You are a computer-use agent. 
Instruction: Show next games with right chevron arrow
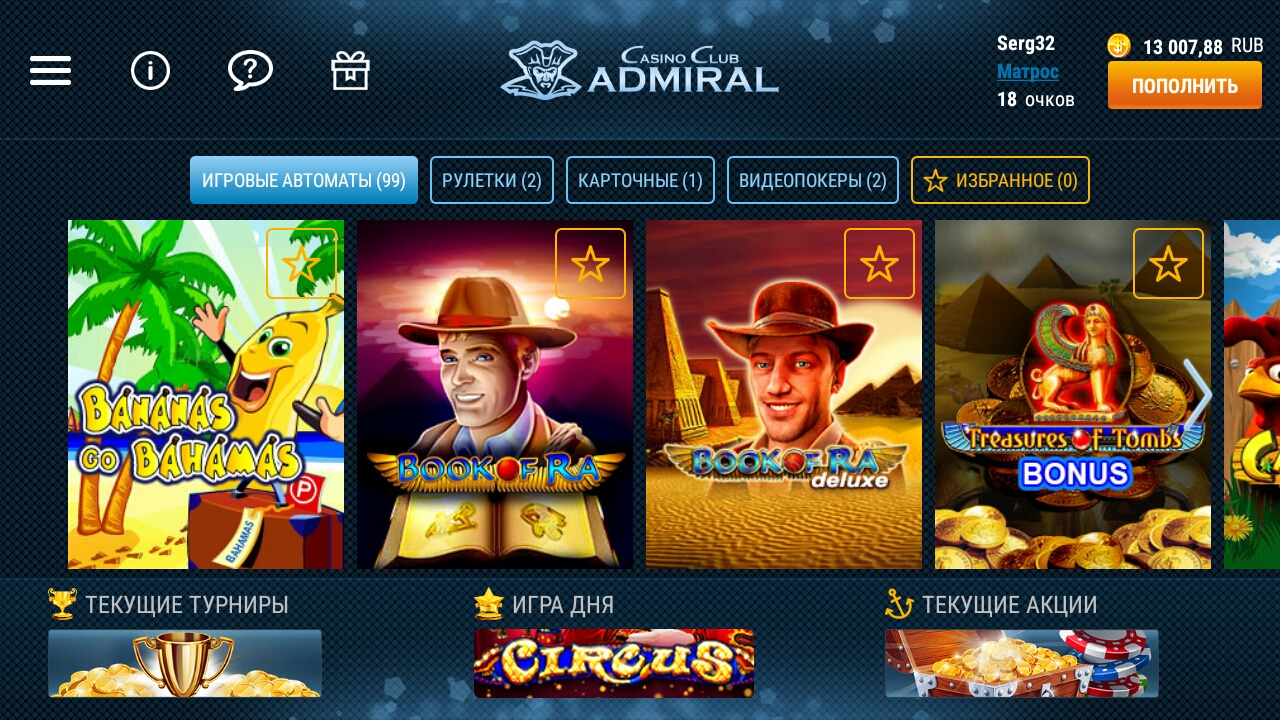[1198, 394]
